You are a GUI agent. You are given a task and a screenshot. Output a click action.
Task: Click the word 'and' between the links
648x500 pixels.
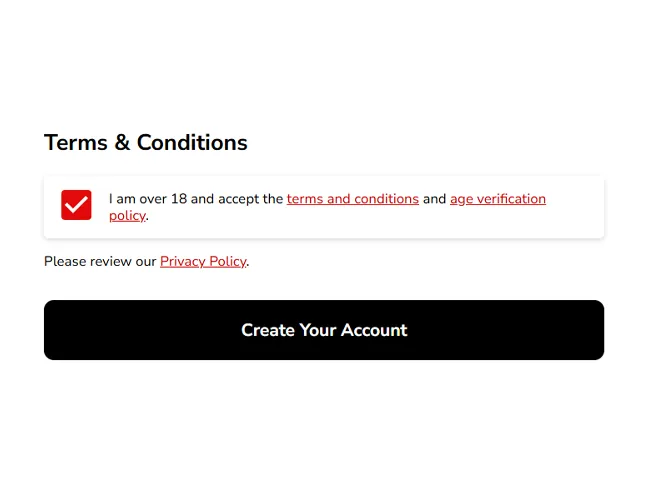pyautogui.click(x=434, y=199)
